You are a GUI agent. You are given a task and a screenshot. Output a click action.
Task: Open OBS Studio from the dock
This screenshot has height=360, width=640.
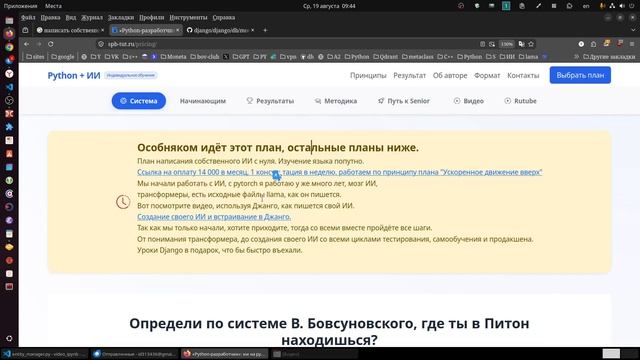click(x=9, y=100)
